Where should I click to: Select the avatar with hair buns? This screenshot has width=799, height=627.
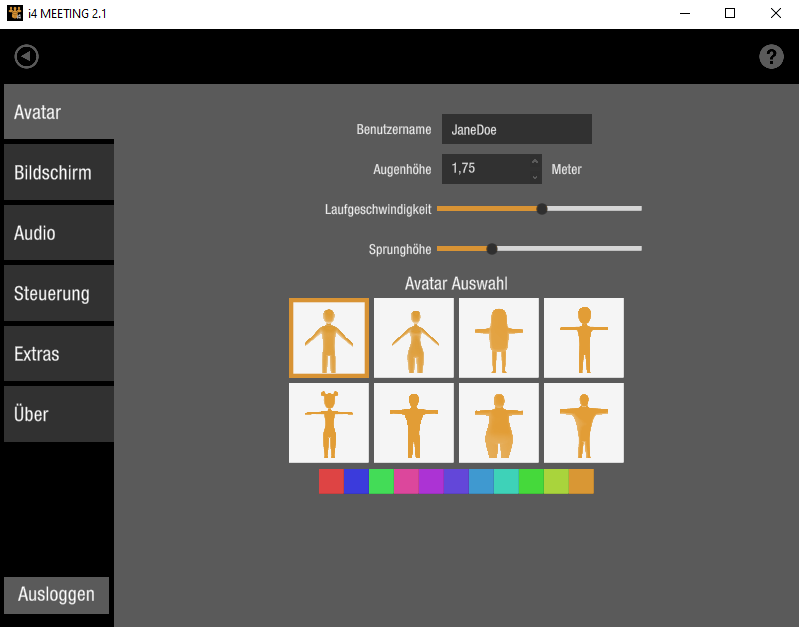(329, 423)
